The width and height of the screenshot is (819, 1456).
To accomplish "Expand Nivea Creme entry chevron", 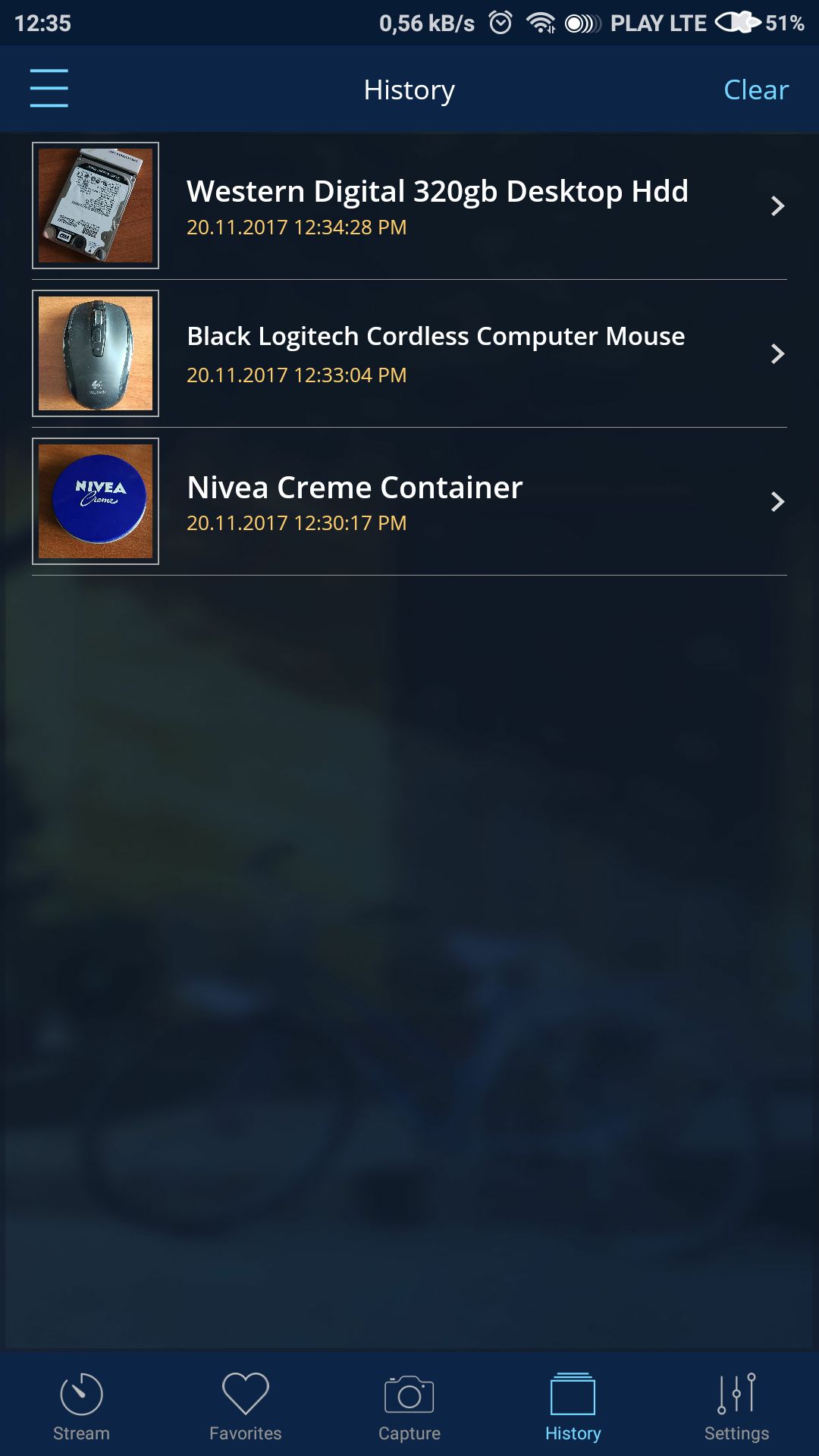I will click(777, 501).
